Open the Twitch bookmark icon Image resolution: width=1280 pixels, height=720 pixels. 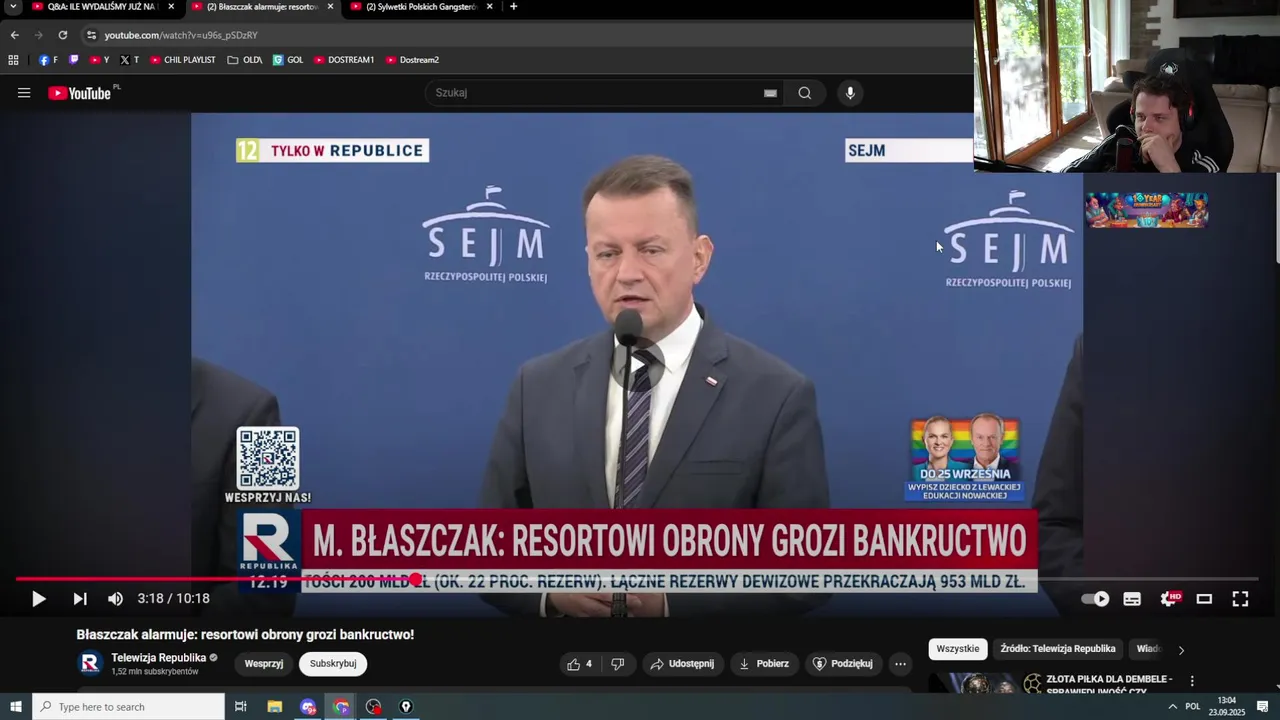73,60
